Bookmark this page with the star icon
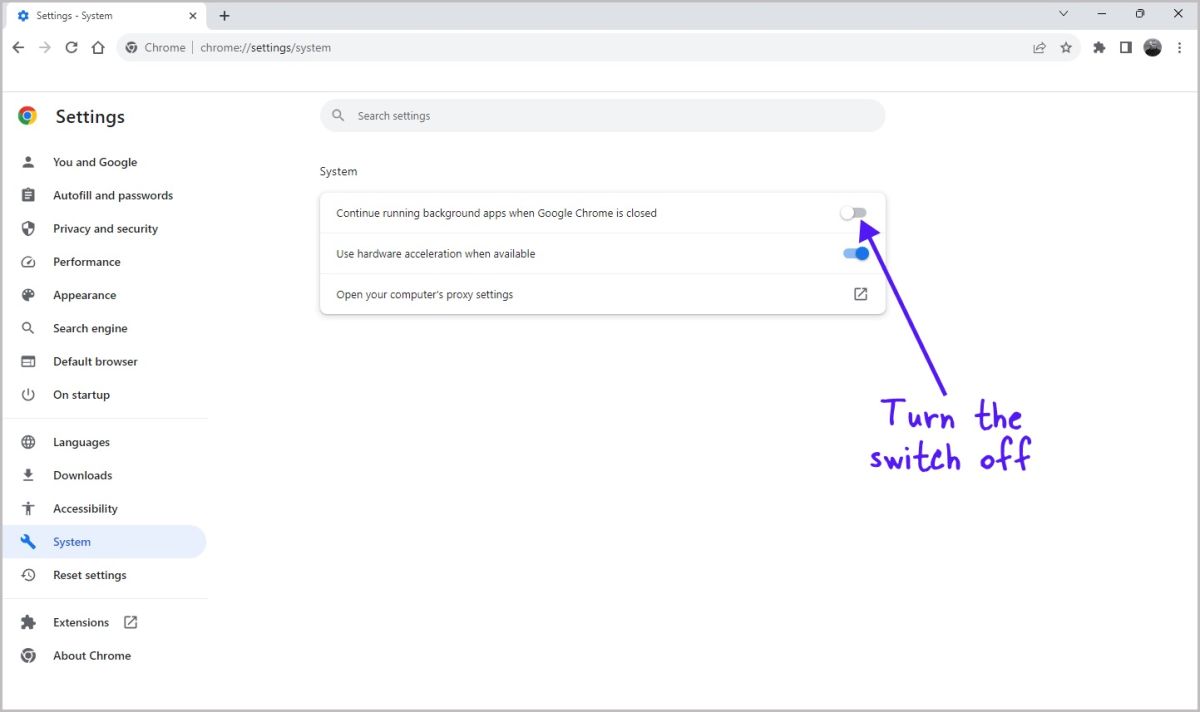 [1066, 47]
